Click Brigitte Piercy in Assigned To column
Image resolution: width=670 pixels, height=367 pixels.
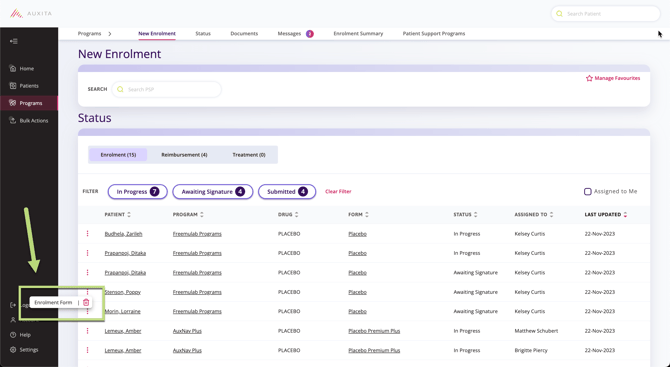[531, 350]
